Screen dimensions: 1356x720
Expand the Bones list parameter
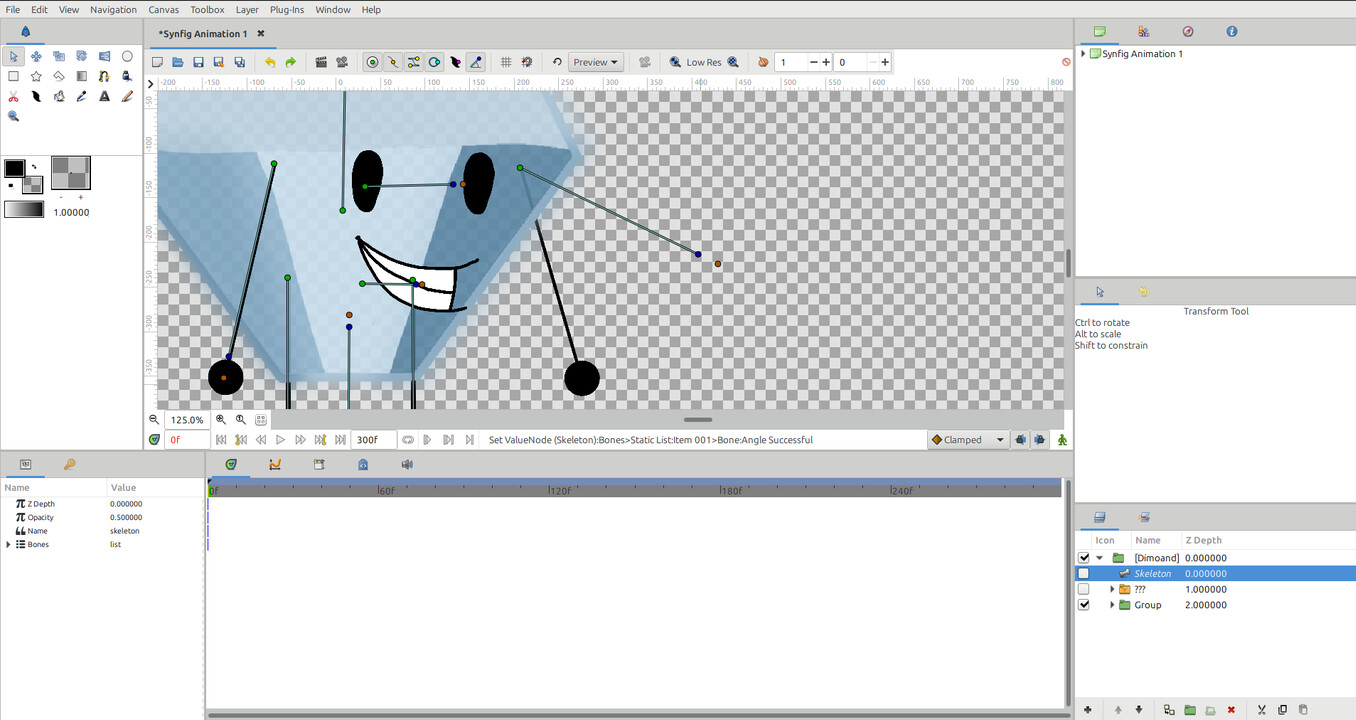point(9,545)
